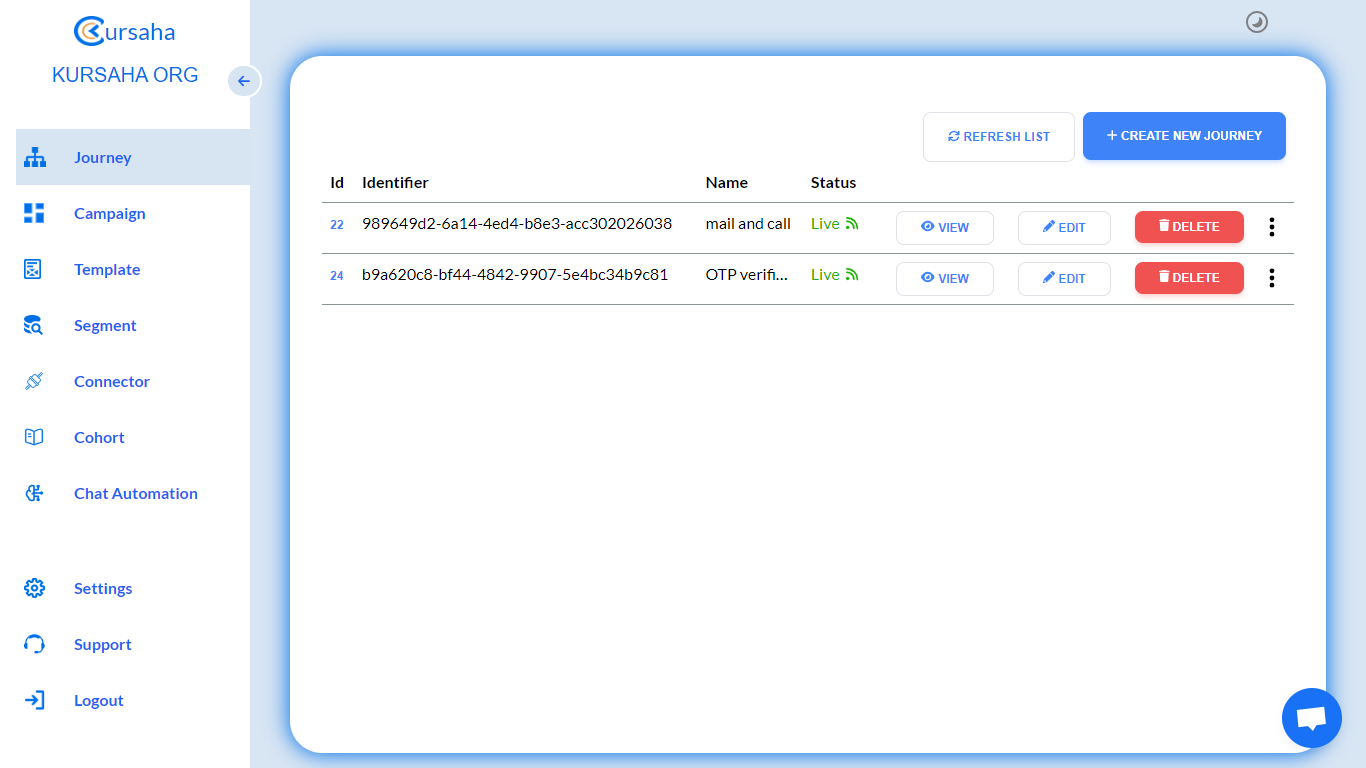Open more options for journey 24
Screen dimensions: 1366x768
tap(1272, 278)
